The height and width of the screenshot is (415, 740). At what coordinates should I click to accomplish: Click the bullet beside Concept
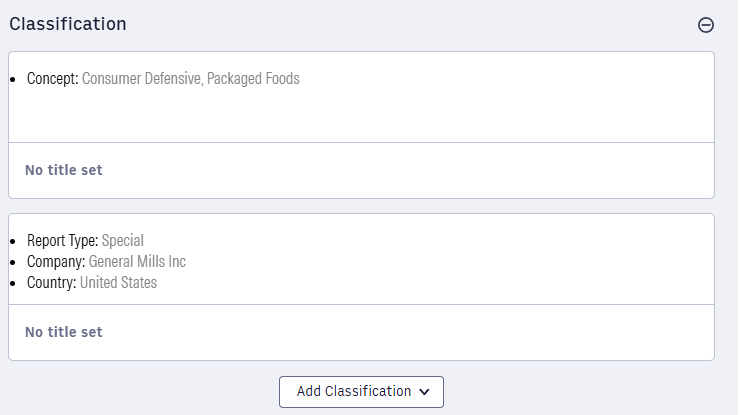pos(12,79)
